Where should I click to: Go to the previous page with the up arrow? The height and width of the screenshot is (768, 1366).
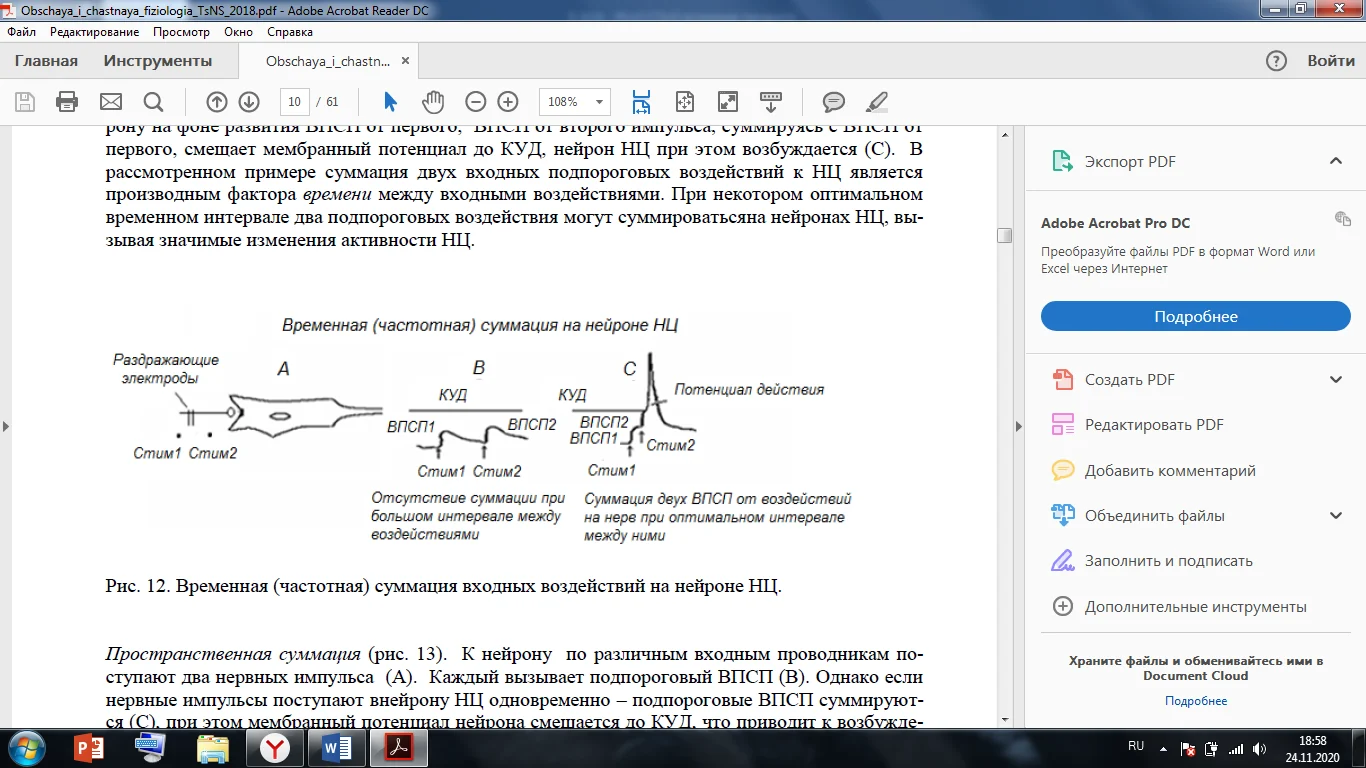(x=217, y=102)
